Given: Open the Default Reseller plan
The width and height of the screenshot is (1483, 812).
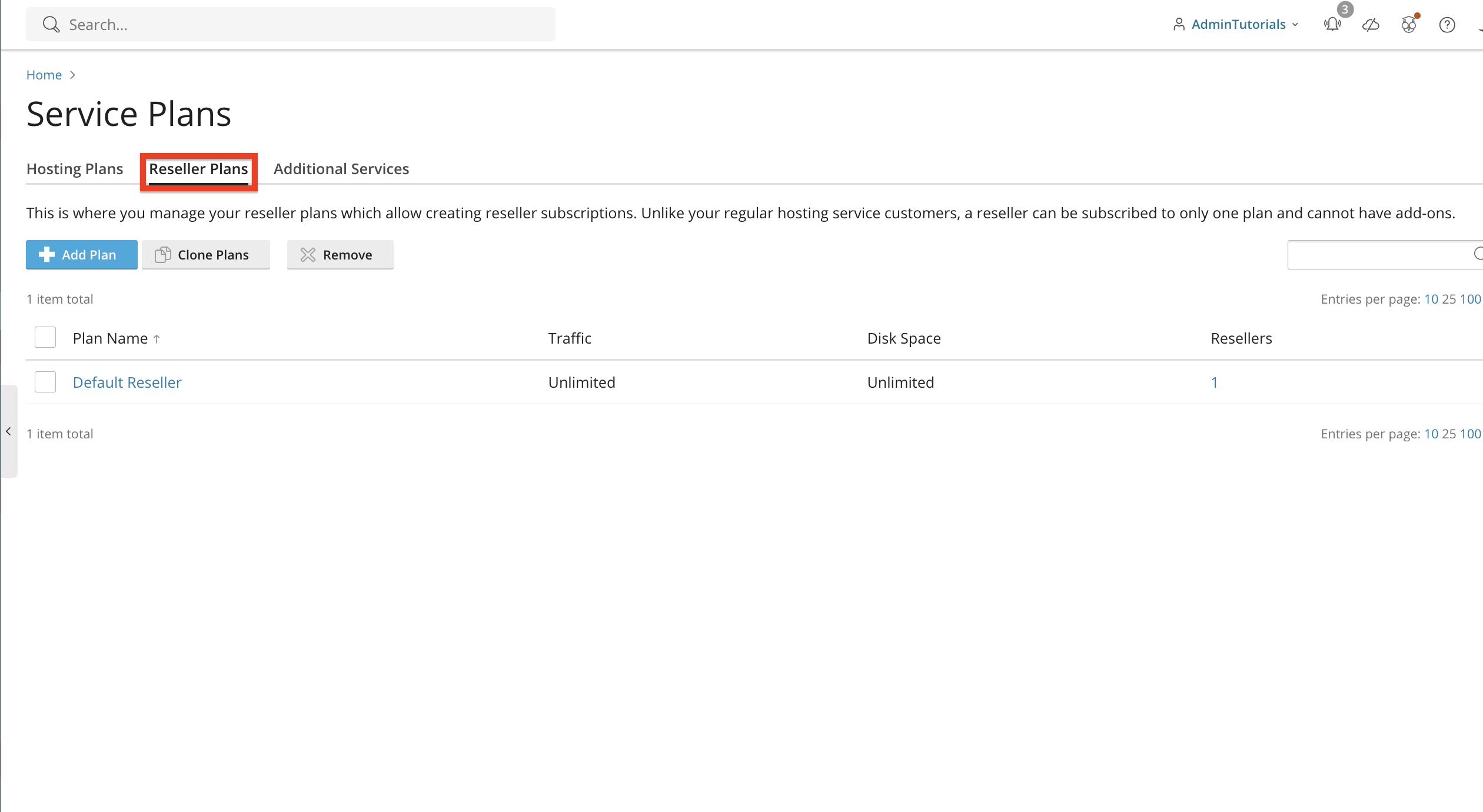Looking at the screenshot, I should coord(127,382).
